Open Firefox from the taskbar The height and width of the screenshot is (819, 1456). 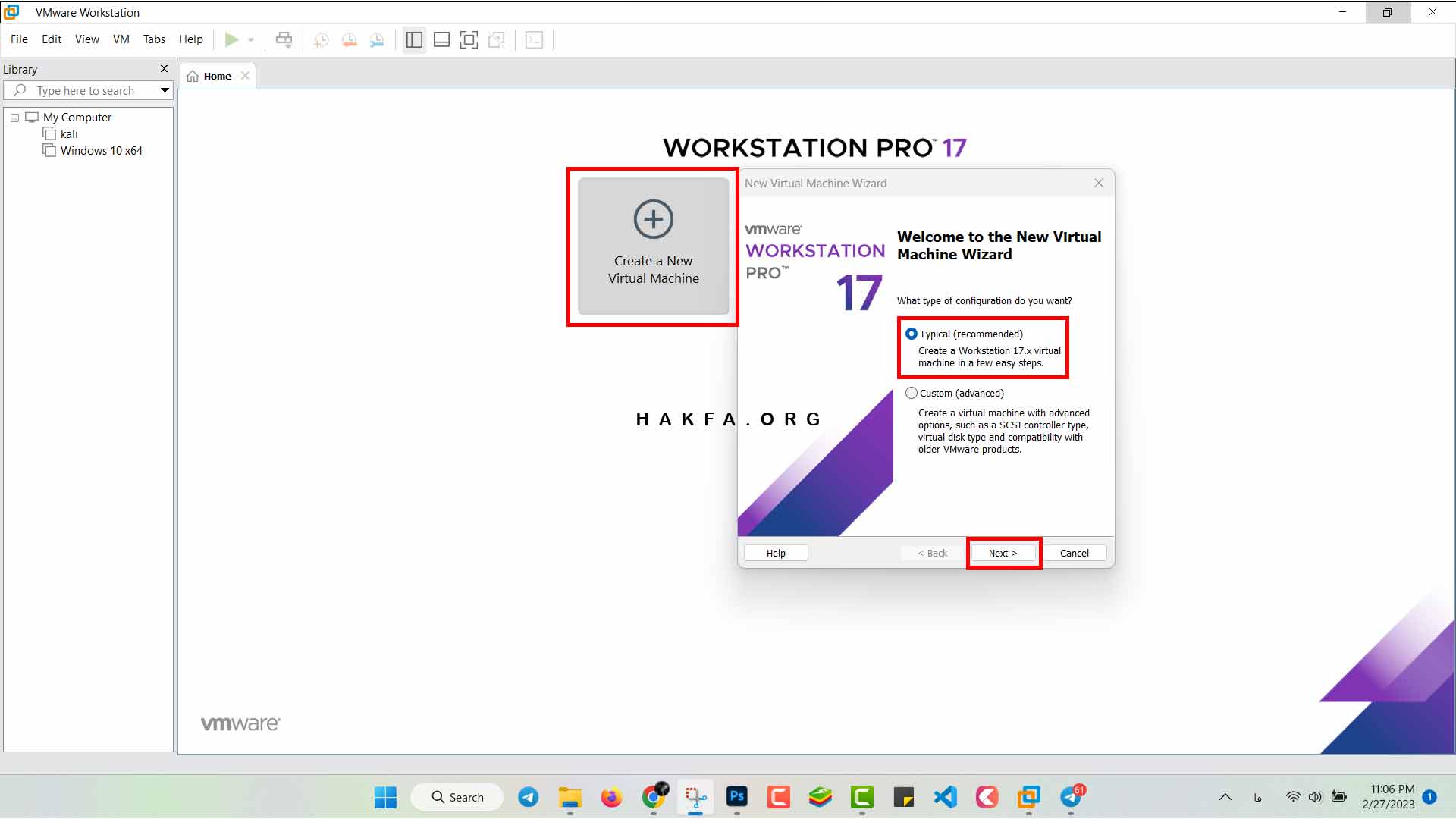pos(611,797)
